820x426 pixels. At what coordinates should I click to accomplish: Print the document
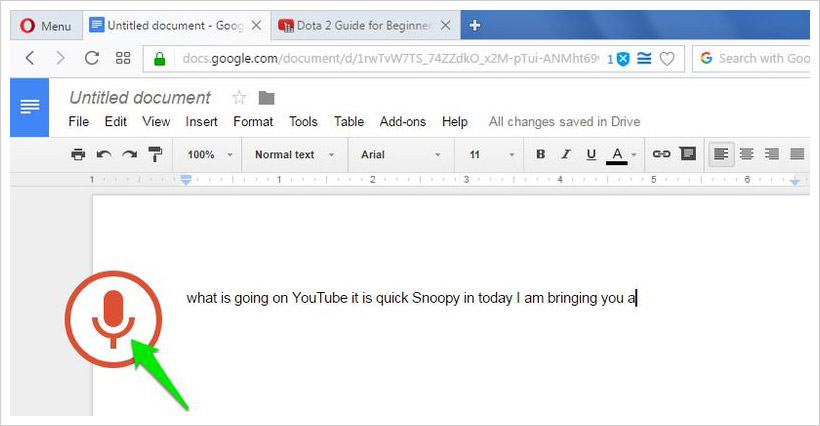pos(78,154)
